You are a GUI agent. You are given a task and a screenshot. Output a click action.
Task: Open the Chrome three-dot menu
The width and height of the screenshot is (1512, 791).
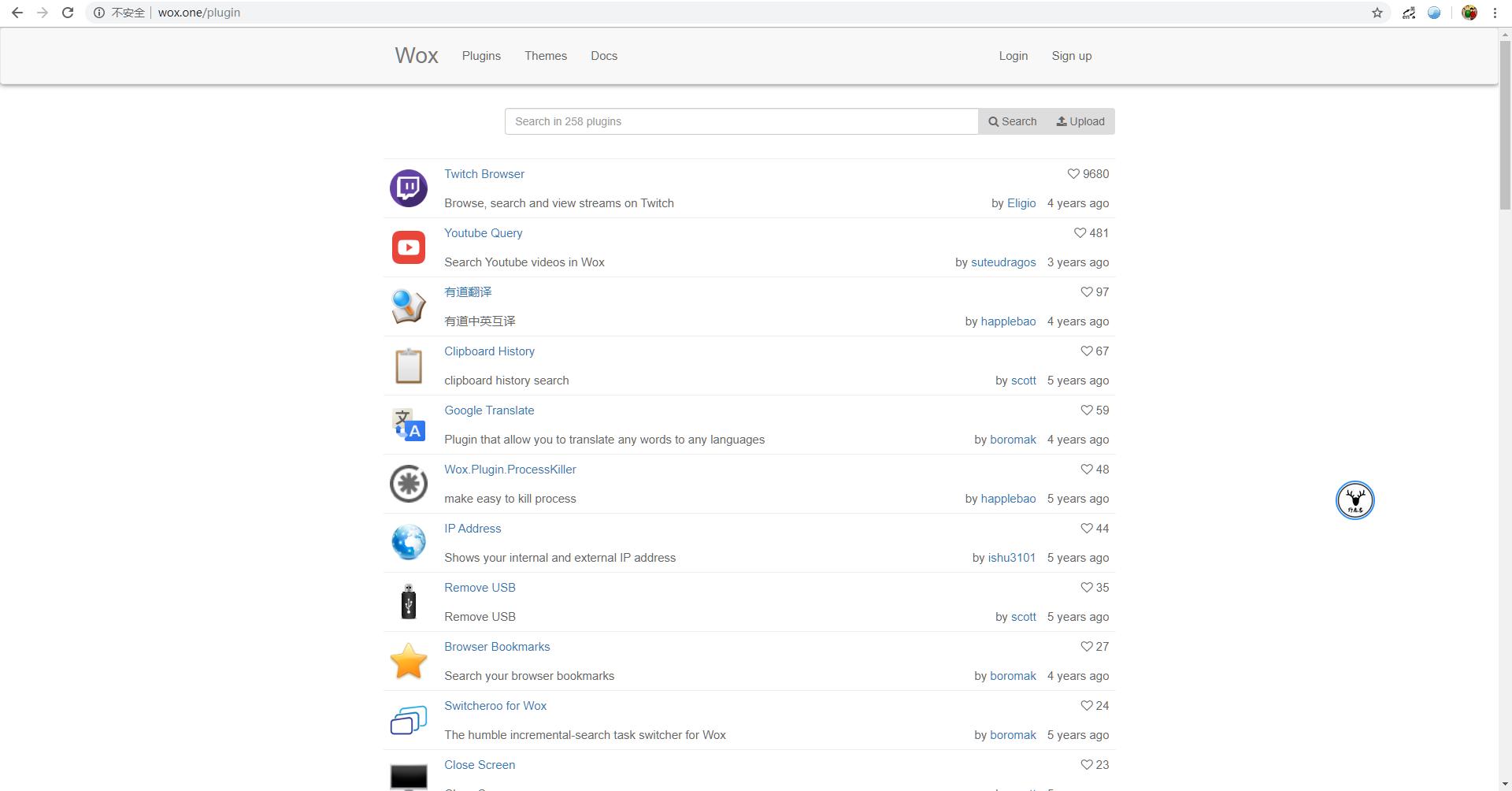pos(1495,13)
